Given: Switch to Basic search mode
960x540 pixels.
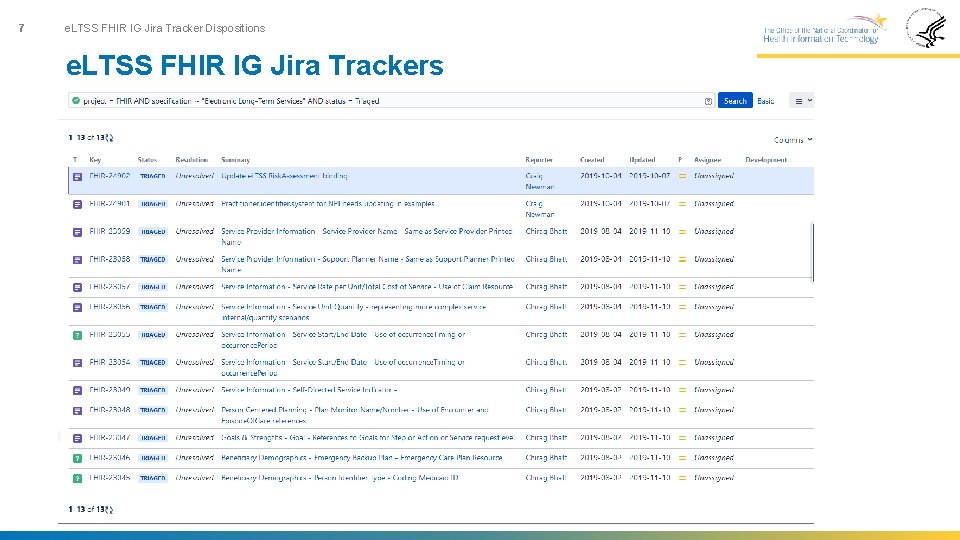Looking at the screenshot, I should pyautogui.click(x=765, y=101).
